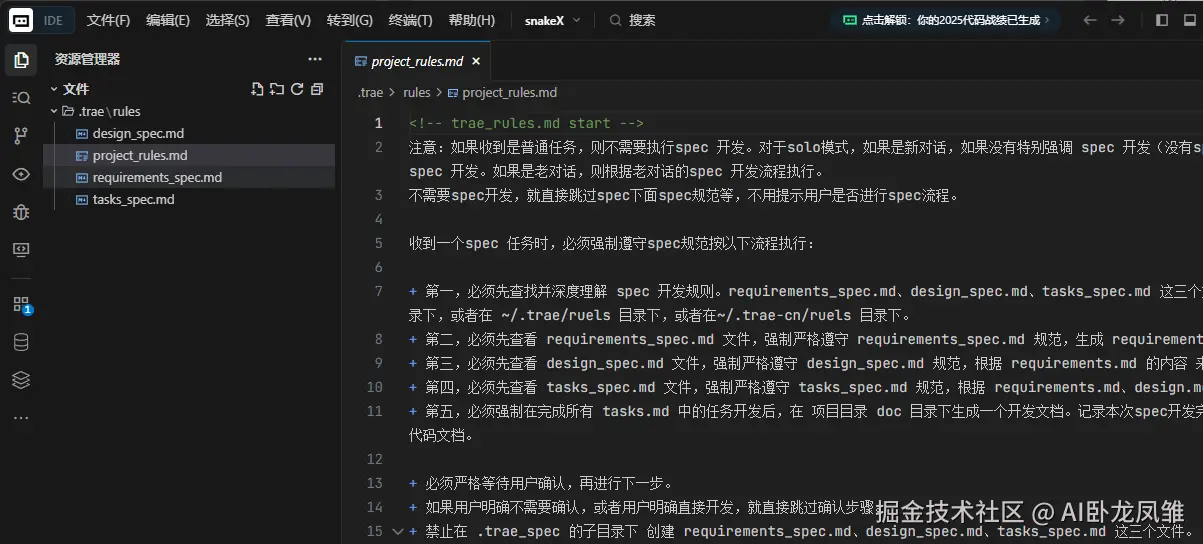1203x544 pixels.
Task: Place cursor in line 5 text
Action: click(x=612, y=244)
